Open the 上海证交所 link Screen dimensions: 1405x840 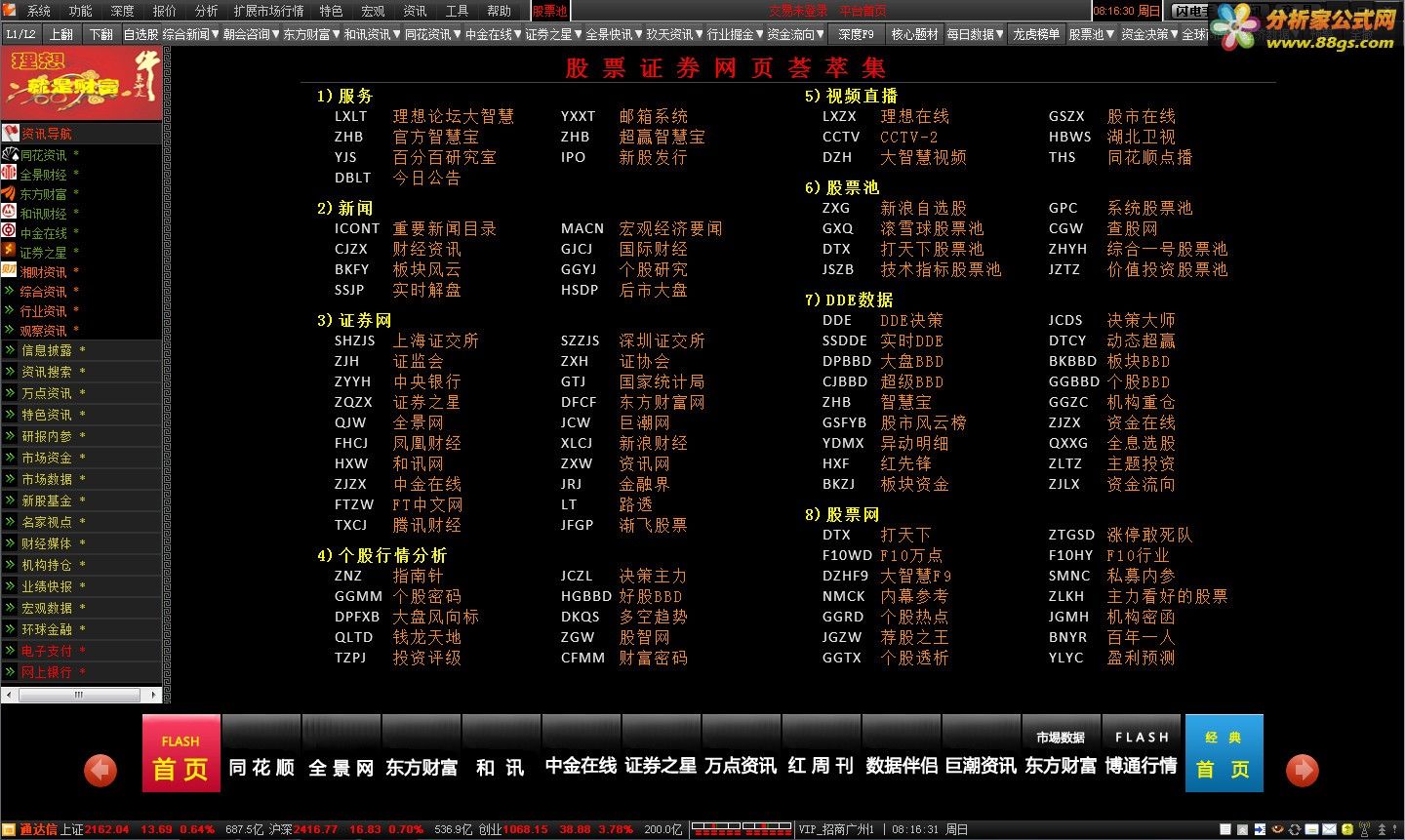[435, 340]
